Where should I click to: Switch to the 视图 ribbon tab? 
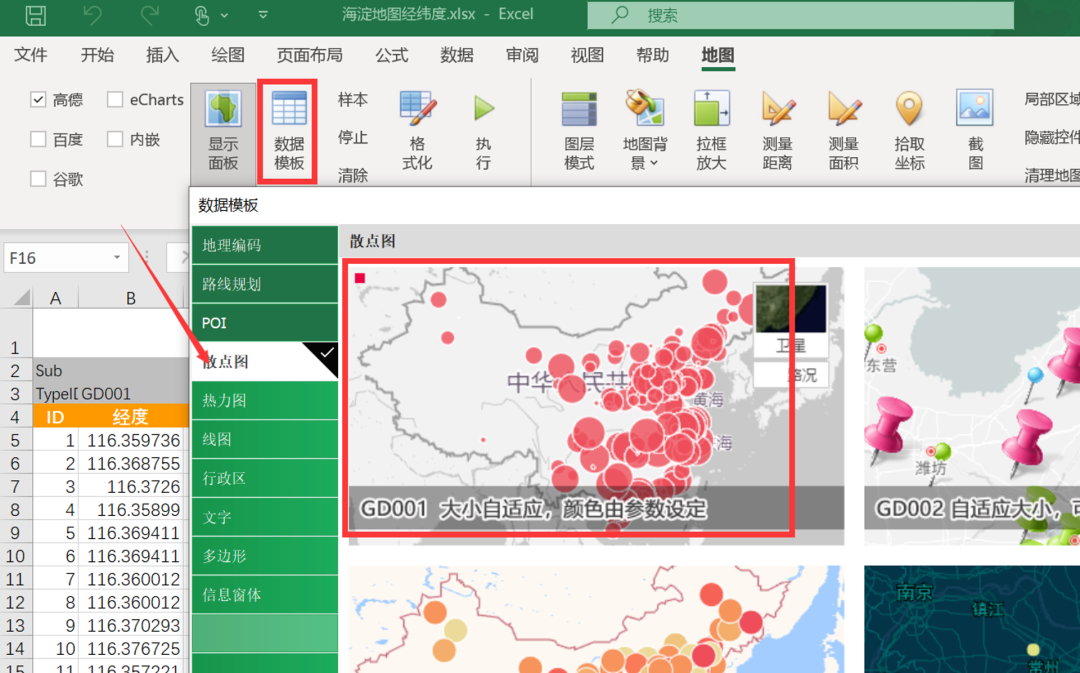588,54
